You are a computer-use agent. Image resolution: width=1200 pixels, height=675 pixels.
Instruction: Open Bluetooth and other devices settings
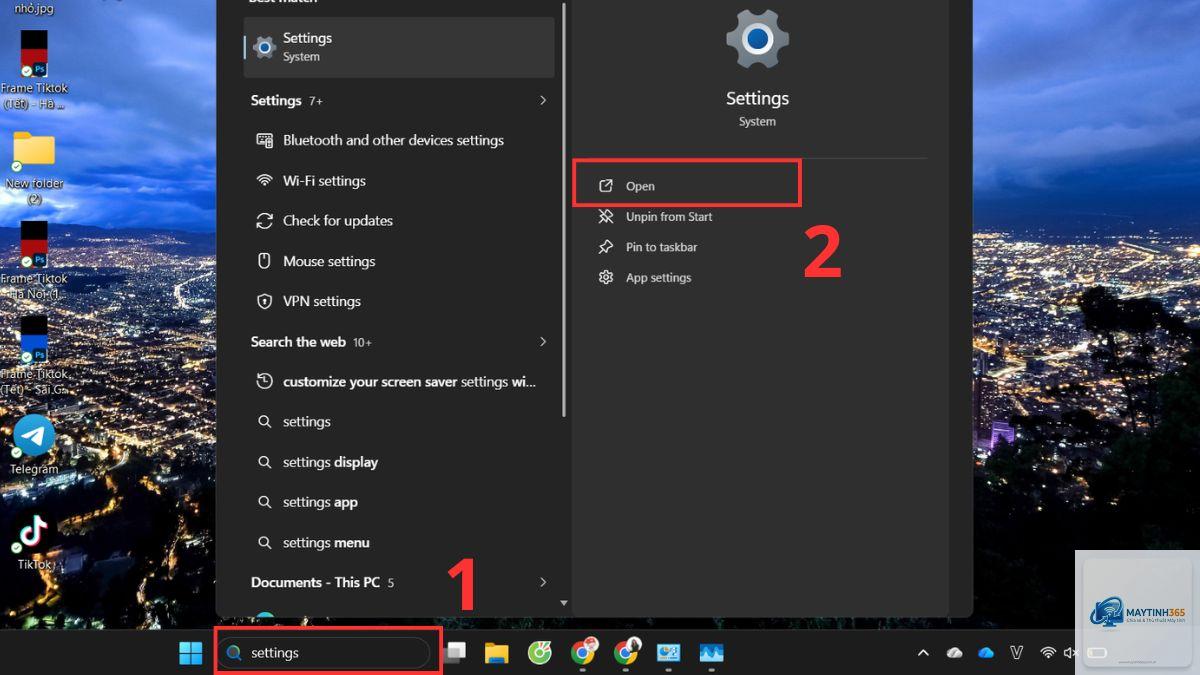pyautogui.click(x=399, y=141)
